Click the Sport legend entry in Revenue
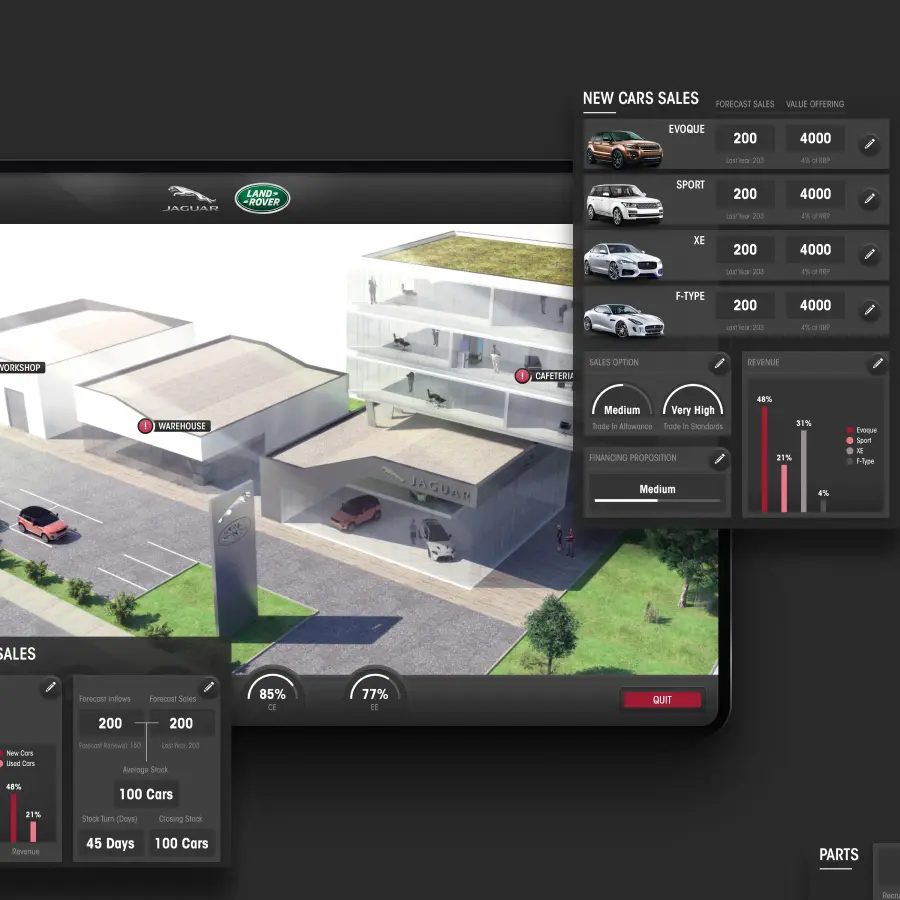Image resolution: width=900 pixels, height=900 pixels. (859, 440)
